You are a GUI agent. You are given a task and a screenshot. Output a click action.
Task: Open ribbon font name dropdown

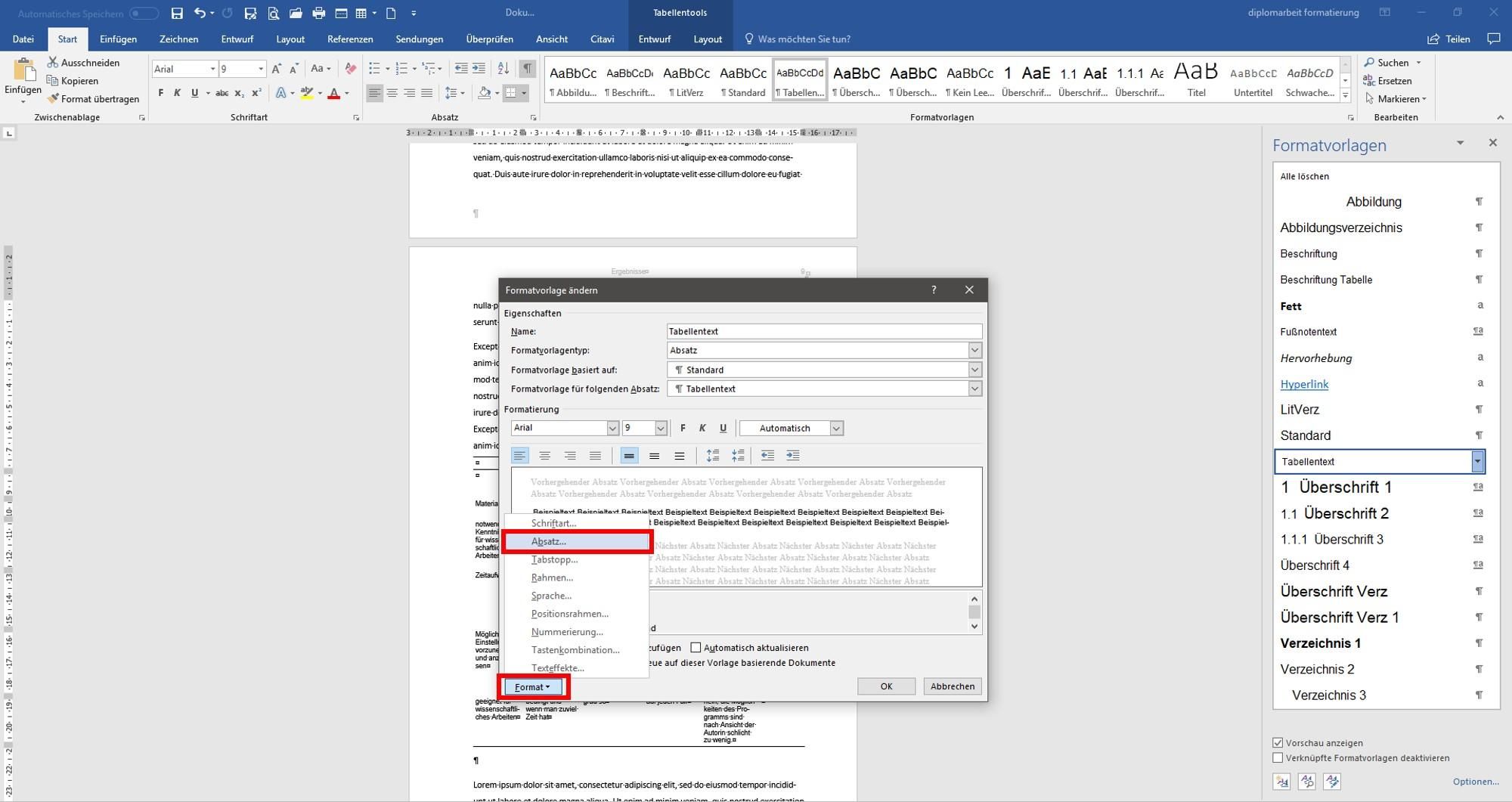point(212,69)
